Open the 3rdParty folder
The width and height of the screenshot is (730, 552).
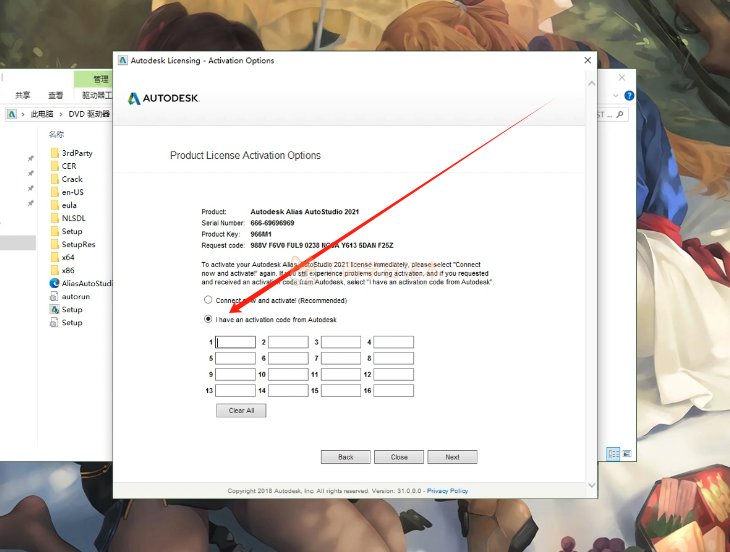71,153
